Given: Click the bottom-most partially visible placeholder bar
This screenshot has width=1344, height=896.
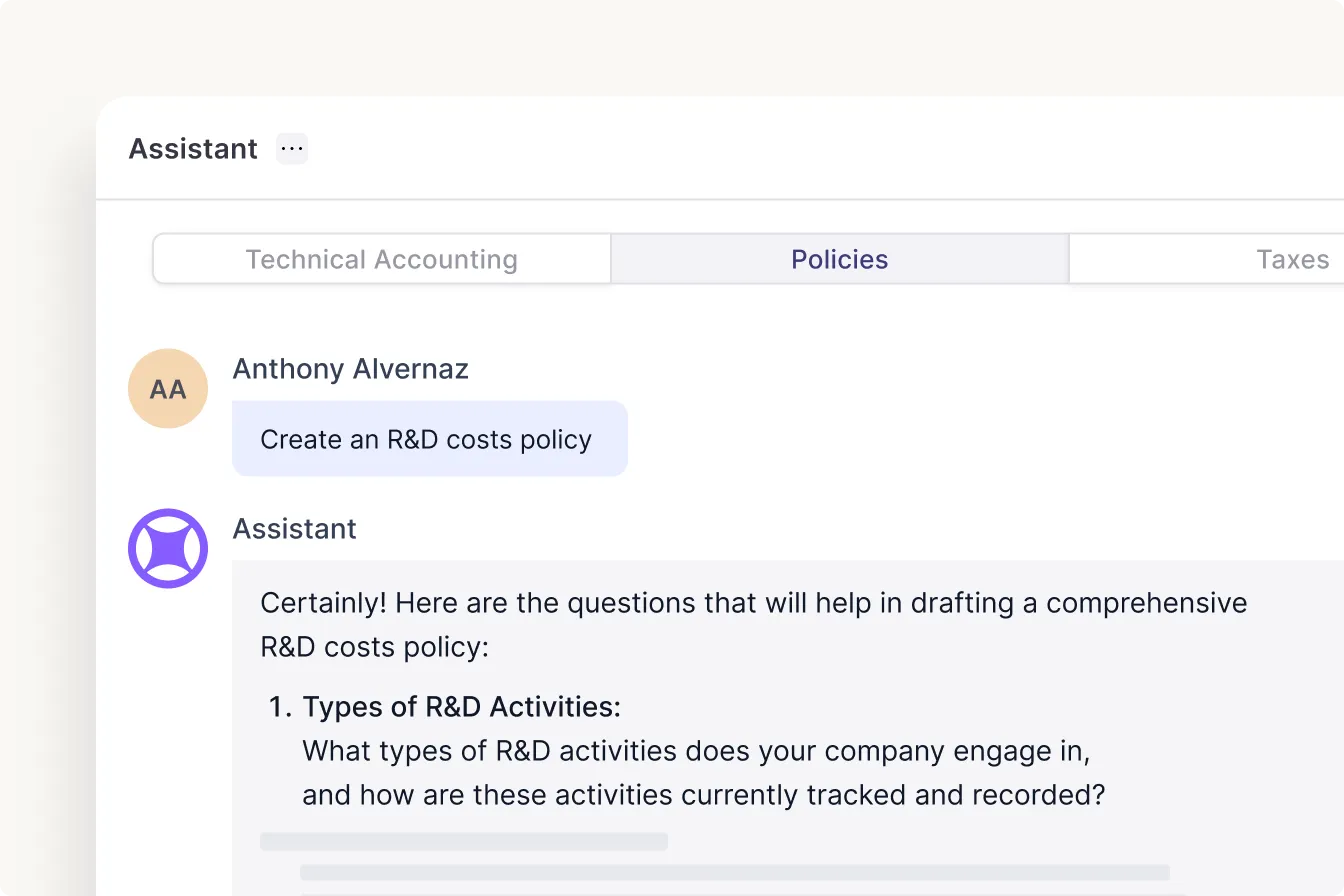Looking at the screenshot, I should (734, 893).
